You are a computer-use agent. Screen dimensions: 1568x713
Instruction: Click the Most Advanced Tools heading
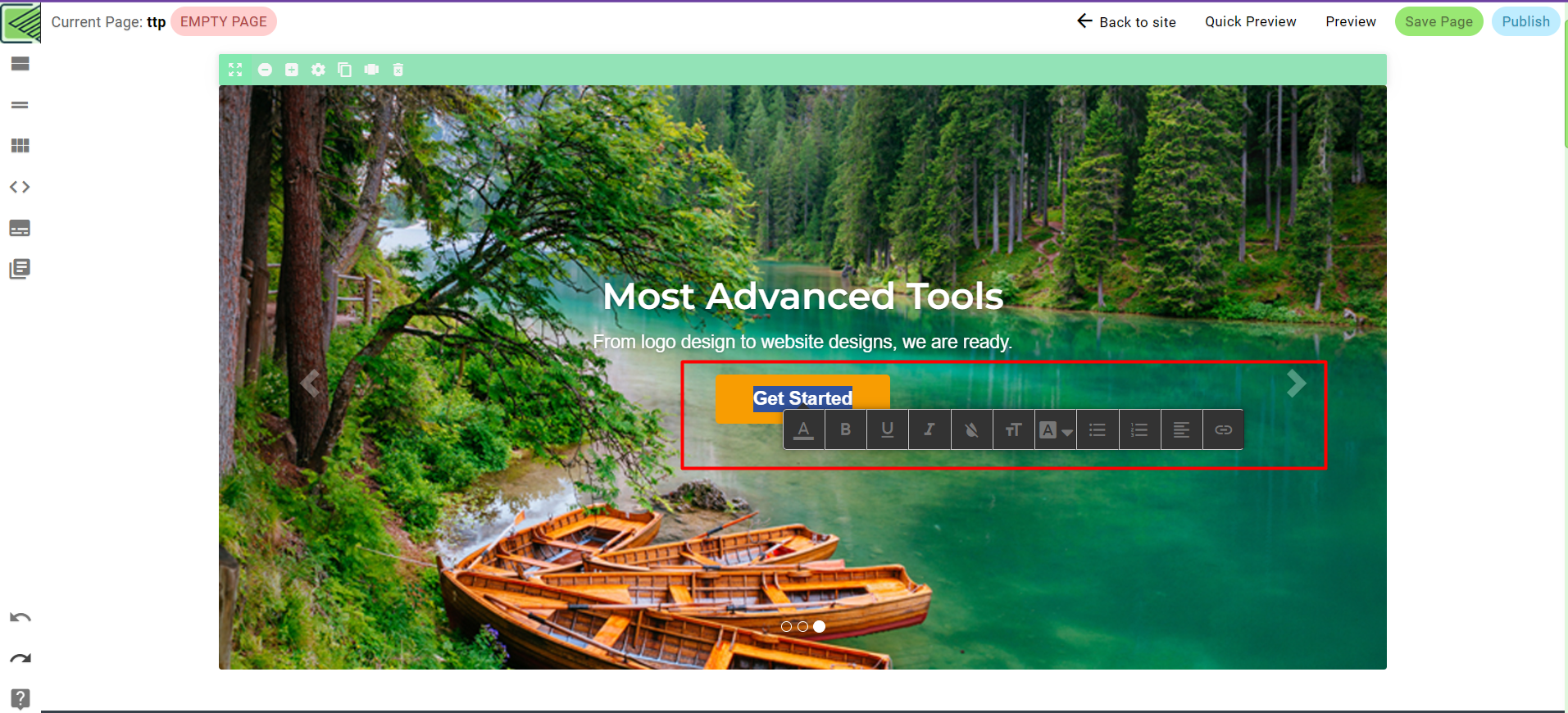802,296
